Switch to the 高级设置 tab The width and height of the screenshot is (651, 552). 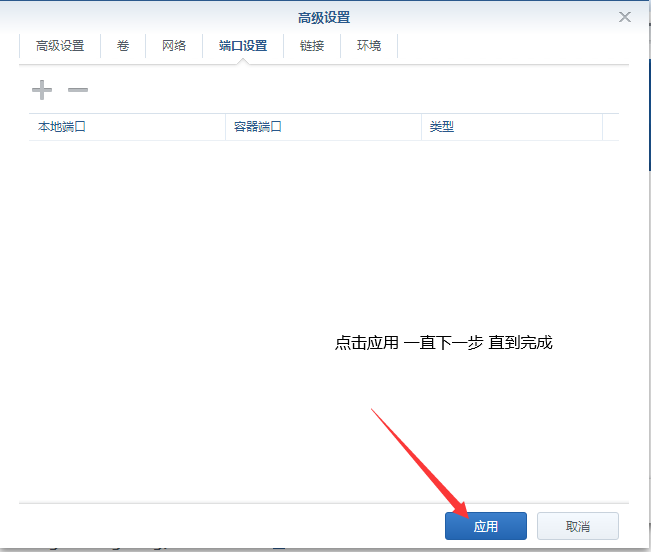click(x=60, y=46)
